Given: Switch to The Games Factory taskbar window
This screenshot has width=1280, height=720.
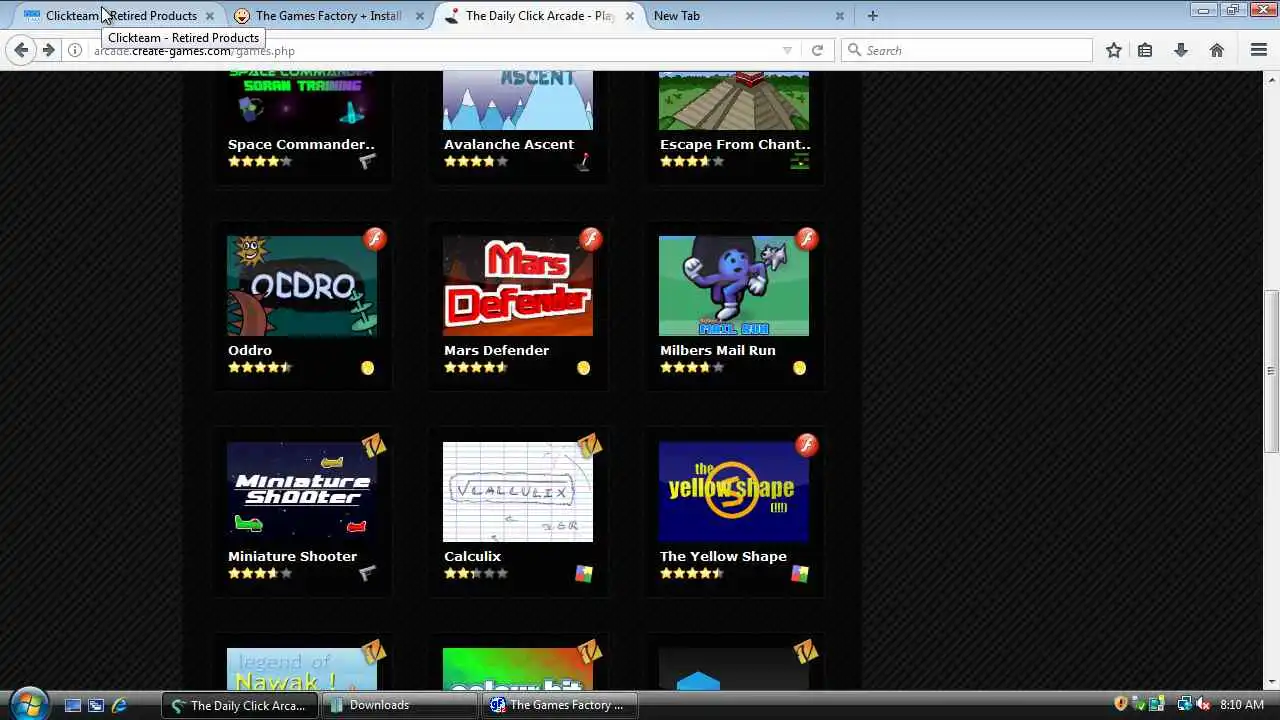Looking at the screenshot, I should tap(559, 705).
